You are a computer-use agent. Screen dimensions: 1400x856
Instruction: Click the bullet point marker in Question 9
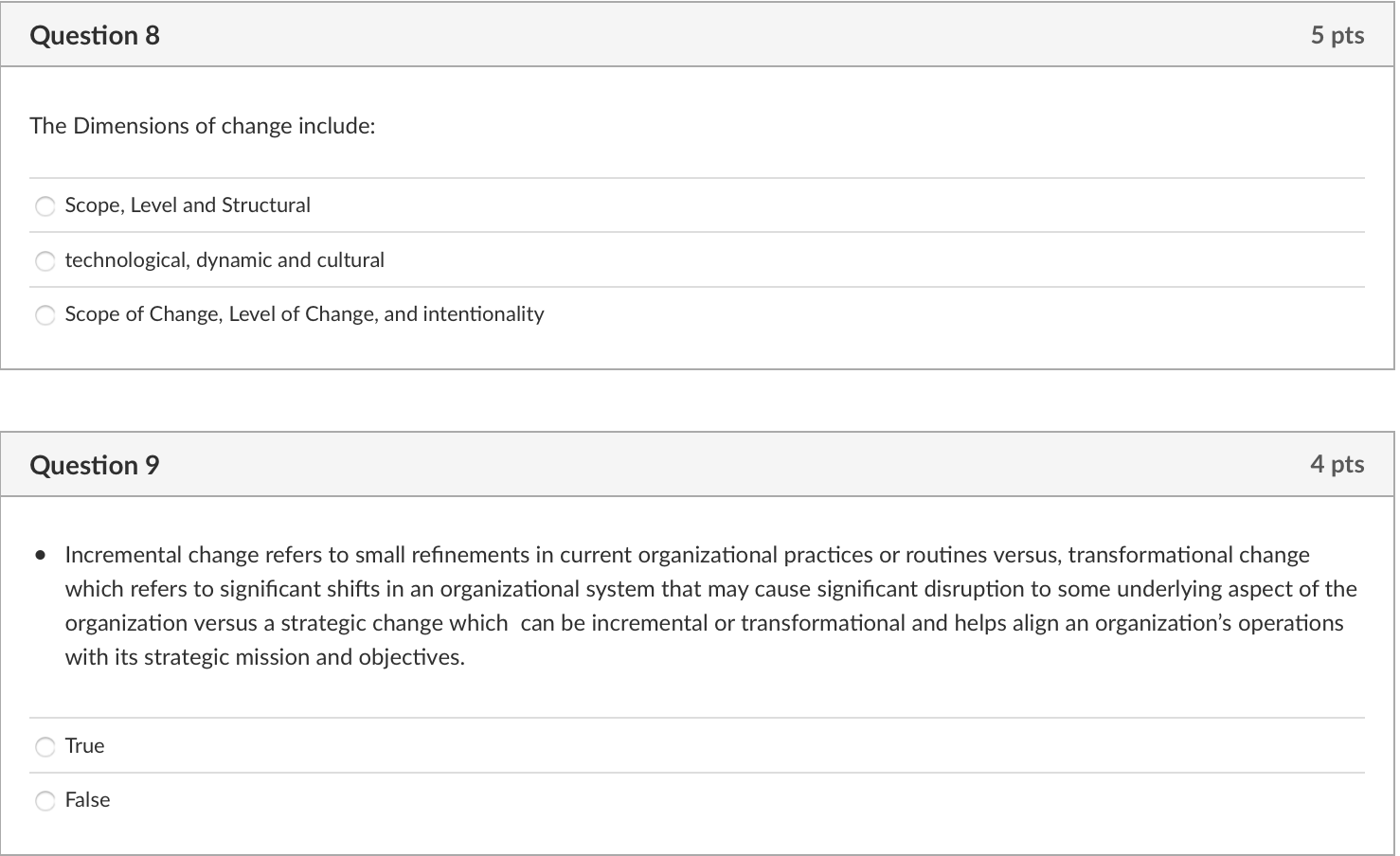pos(39,553)
